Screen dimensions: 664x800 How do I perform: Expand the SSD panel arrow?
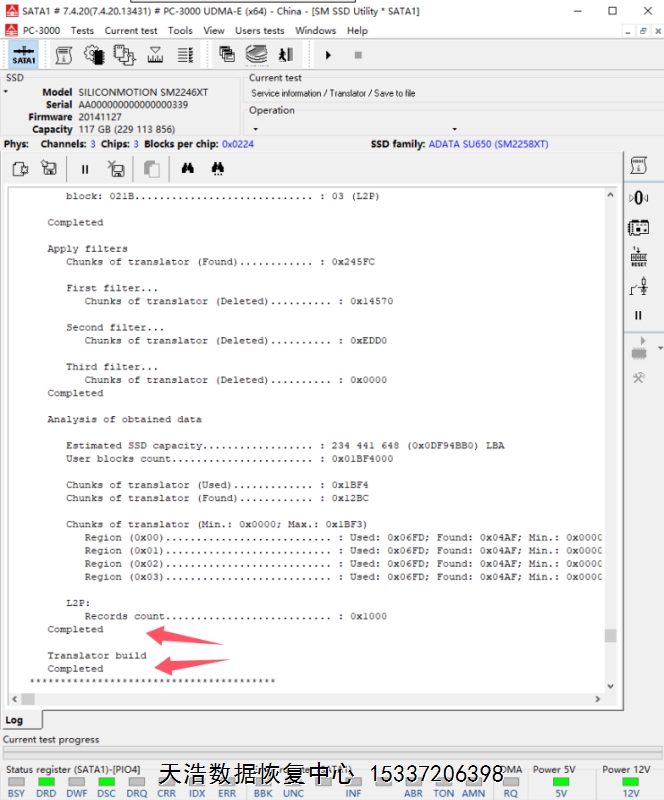click(x=5, y=92)
